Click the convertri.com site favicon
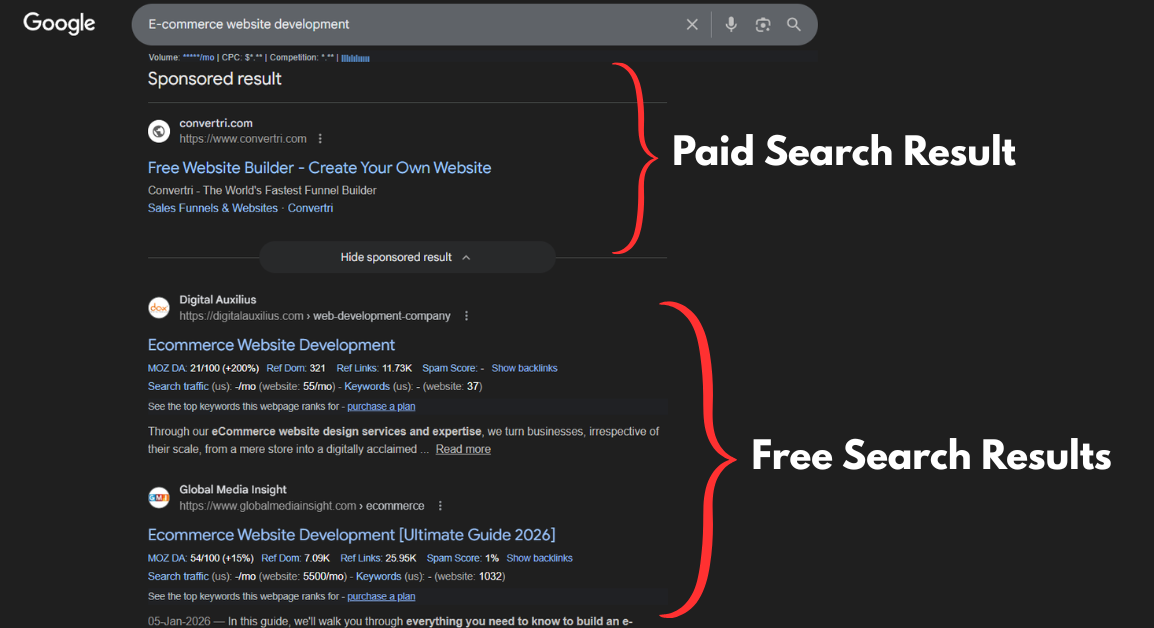Viewport: 1154px width, 628px height. coord(158,131)
